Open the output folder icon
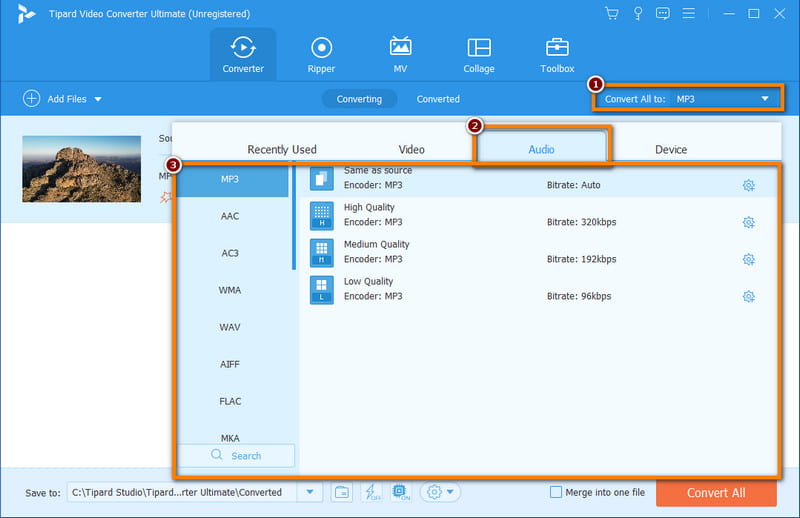Screen dimensions: 800x518 [x=342, y=492]
